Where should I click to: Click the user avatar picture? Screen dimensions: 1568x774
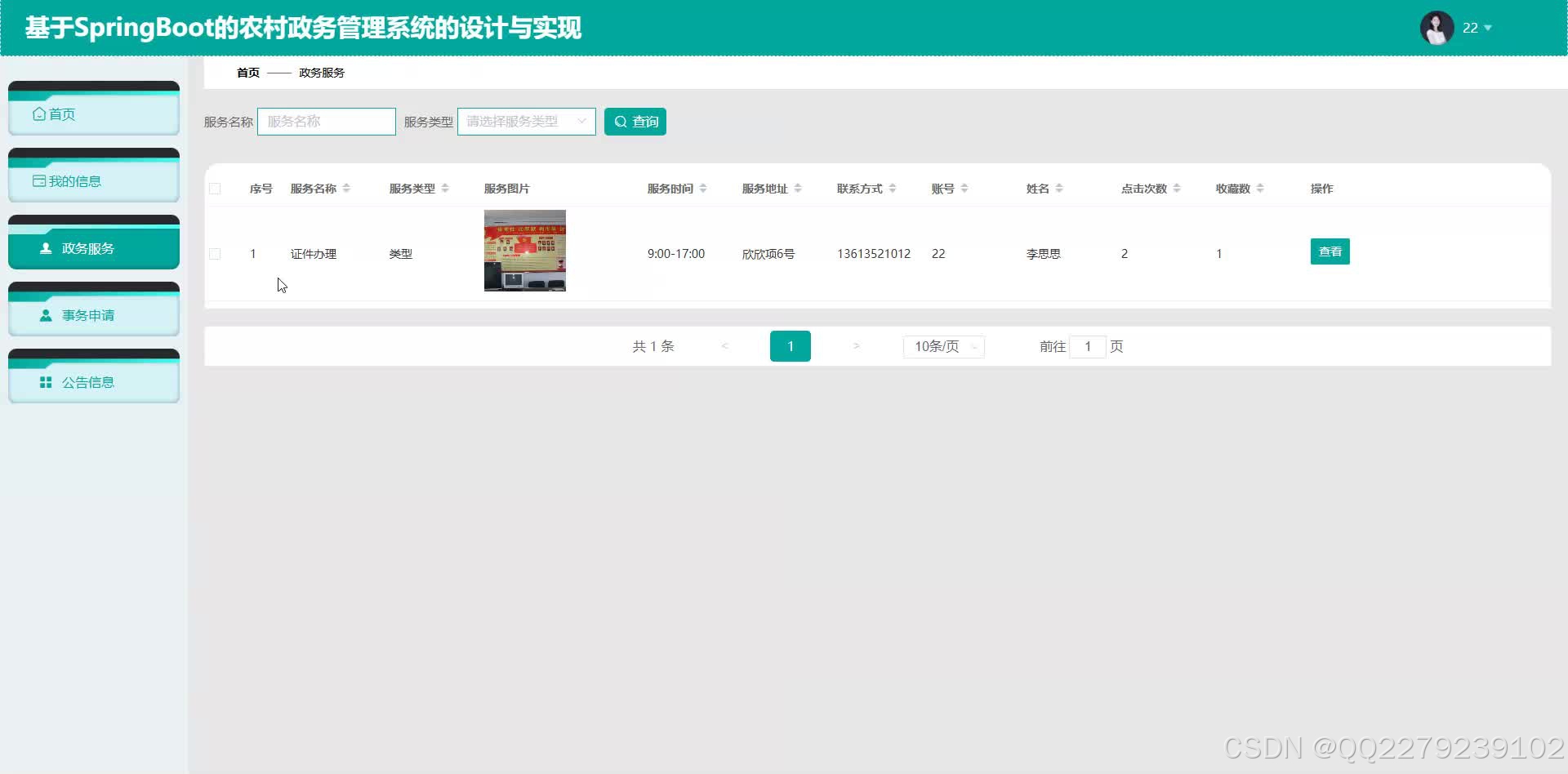point(1437,28)
